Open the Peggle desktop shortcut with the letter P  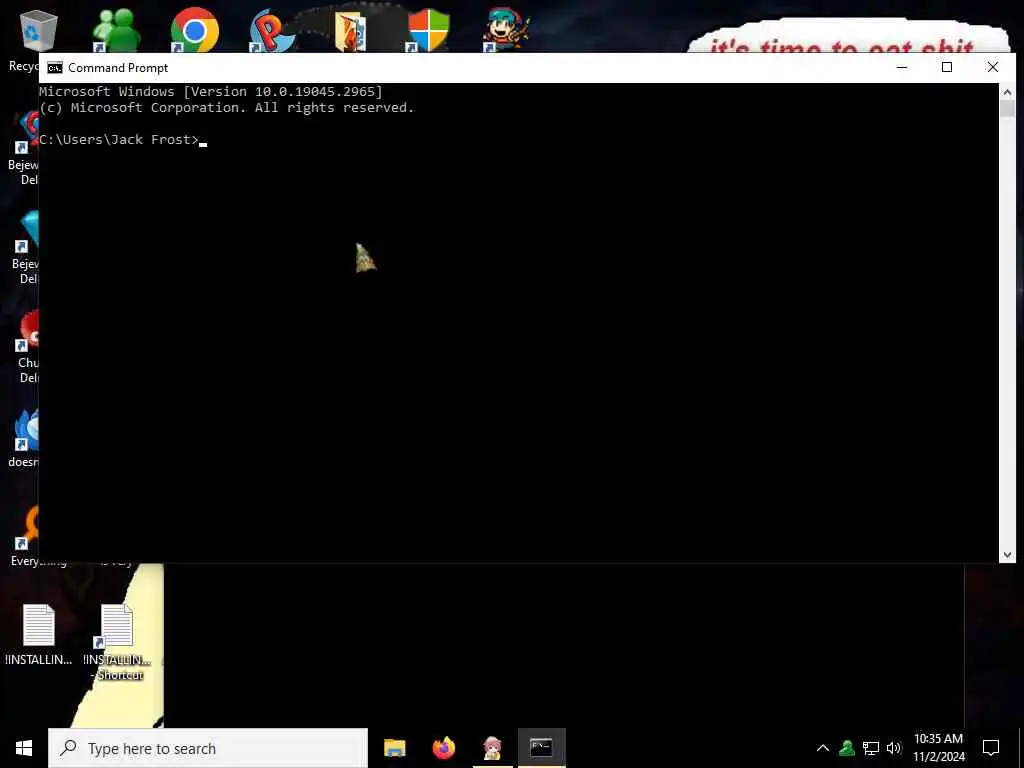(272, 31)
